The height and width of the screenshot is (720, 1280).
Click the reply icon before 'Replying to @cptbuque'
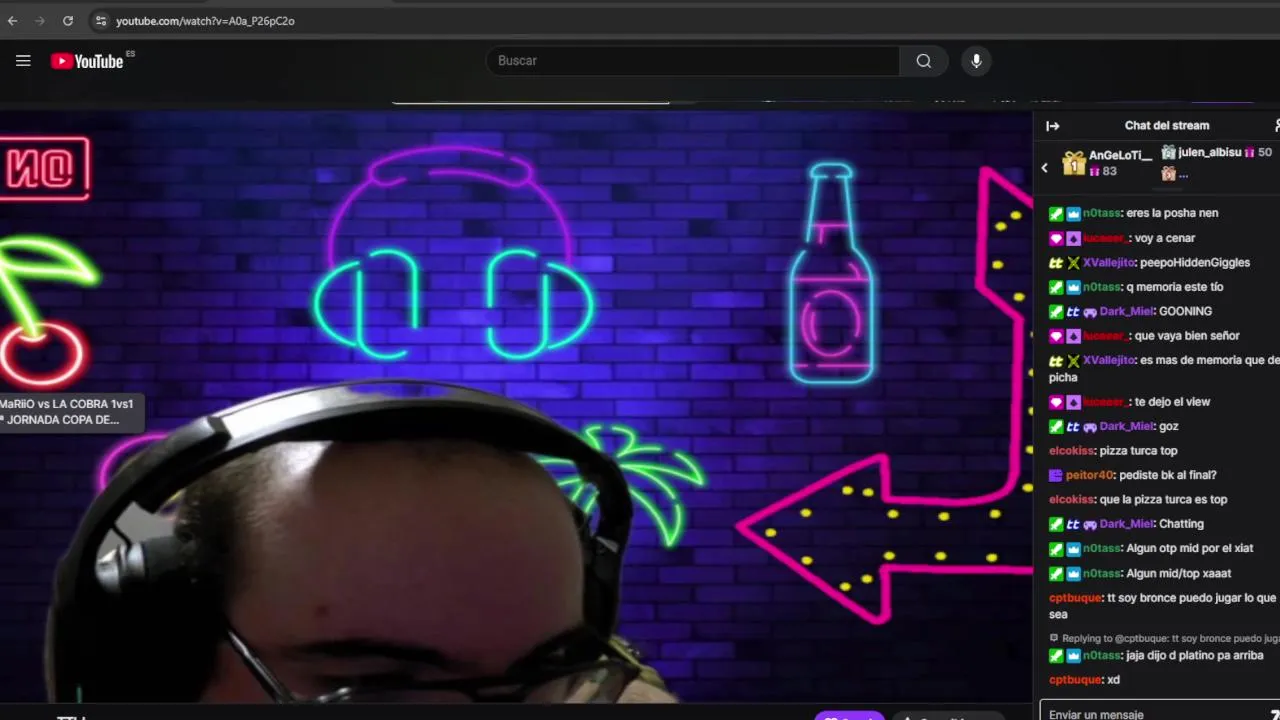tap(1053, 638)
